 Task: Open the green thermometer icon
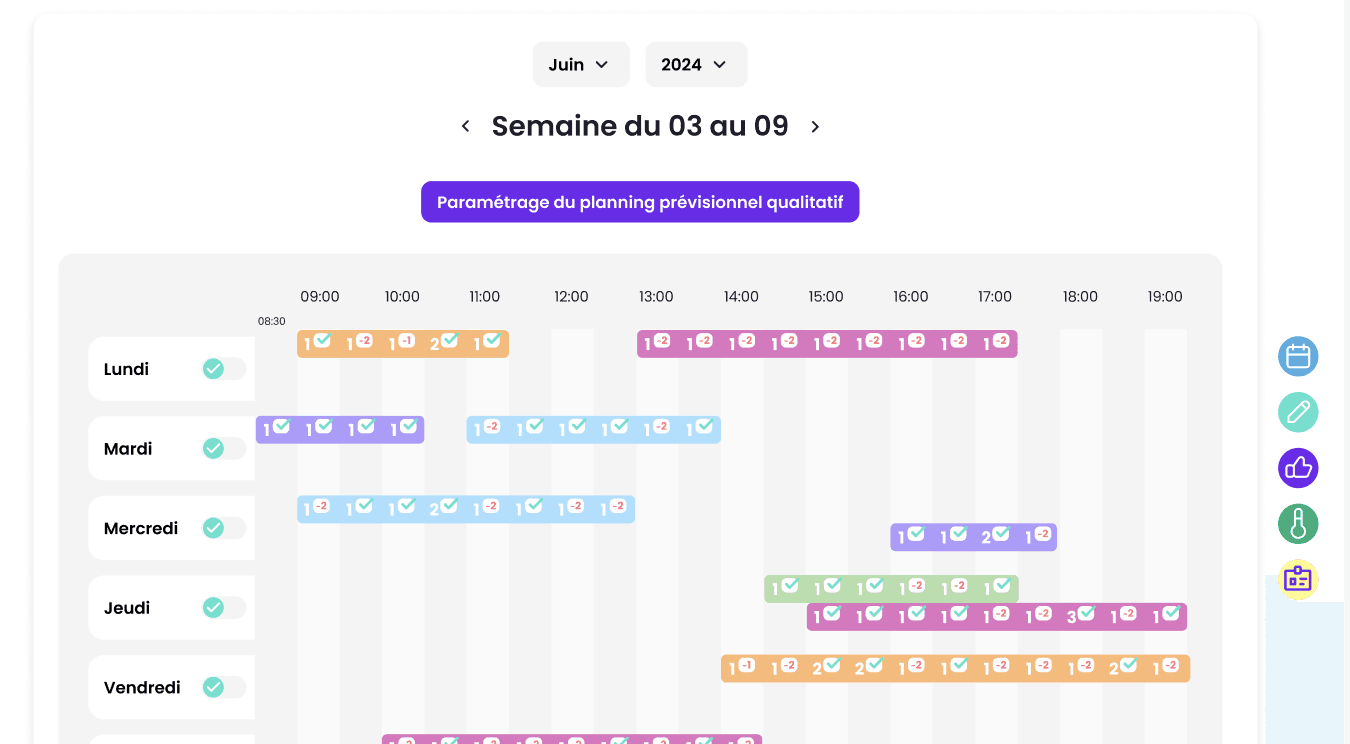tap(1298, 524)
